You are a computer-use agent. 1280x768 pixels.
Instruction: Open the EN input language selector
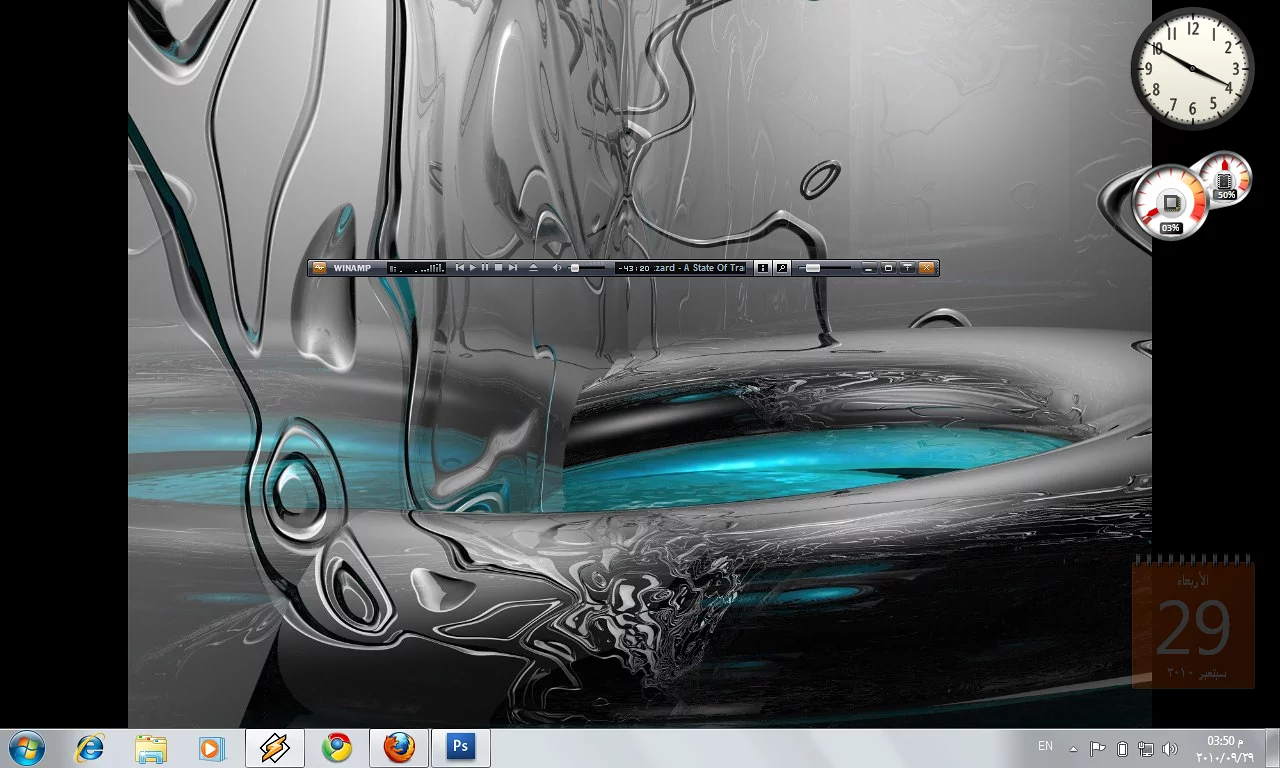1045,747
